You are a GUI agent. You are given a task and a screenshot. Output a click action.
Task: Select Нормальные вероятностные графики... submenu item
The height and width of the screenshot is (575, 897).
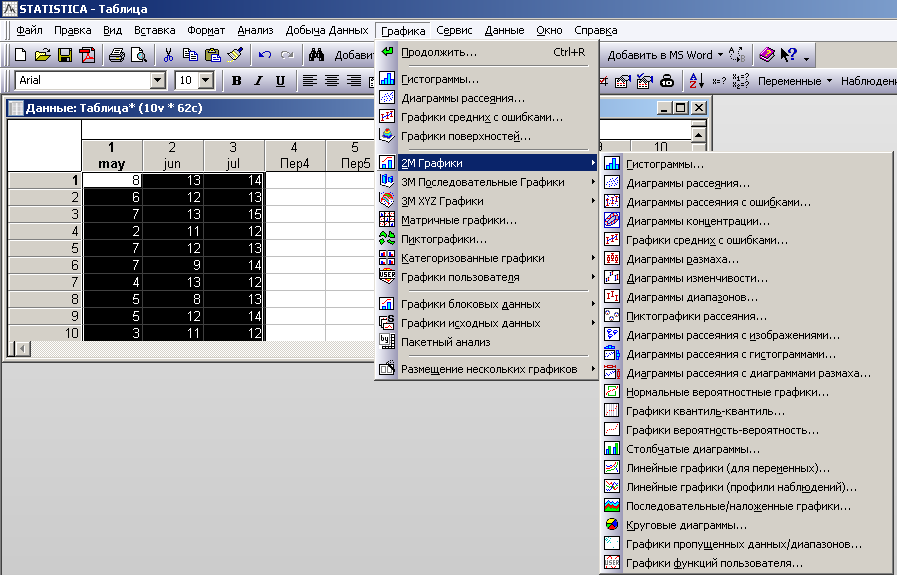click(x=746, y=392)
